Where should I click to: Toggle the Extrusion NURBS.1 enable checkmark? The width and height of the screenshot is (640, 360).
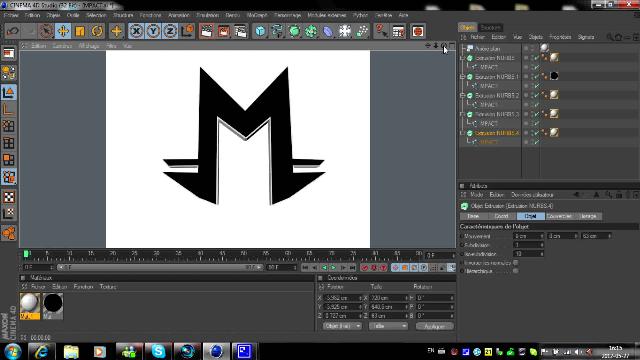pyautogui.click(x=537, y=77)
